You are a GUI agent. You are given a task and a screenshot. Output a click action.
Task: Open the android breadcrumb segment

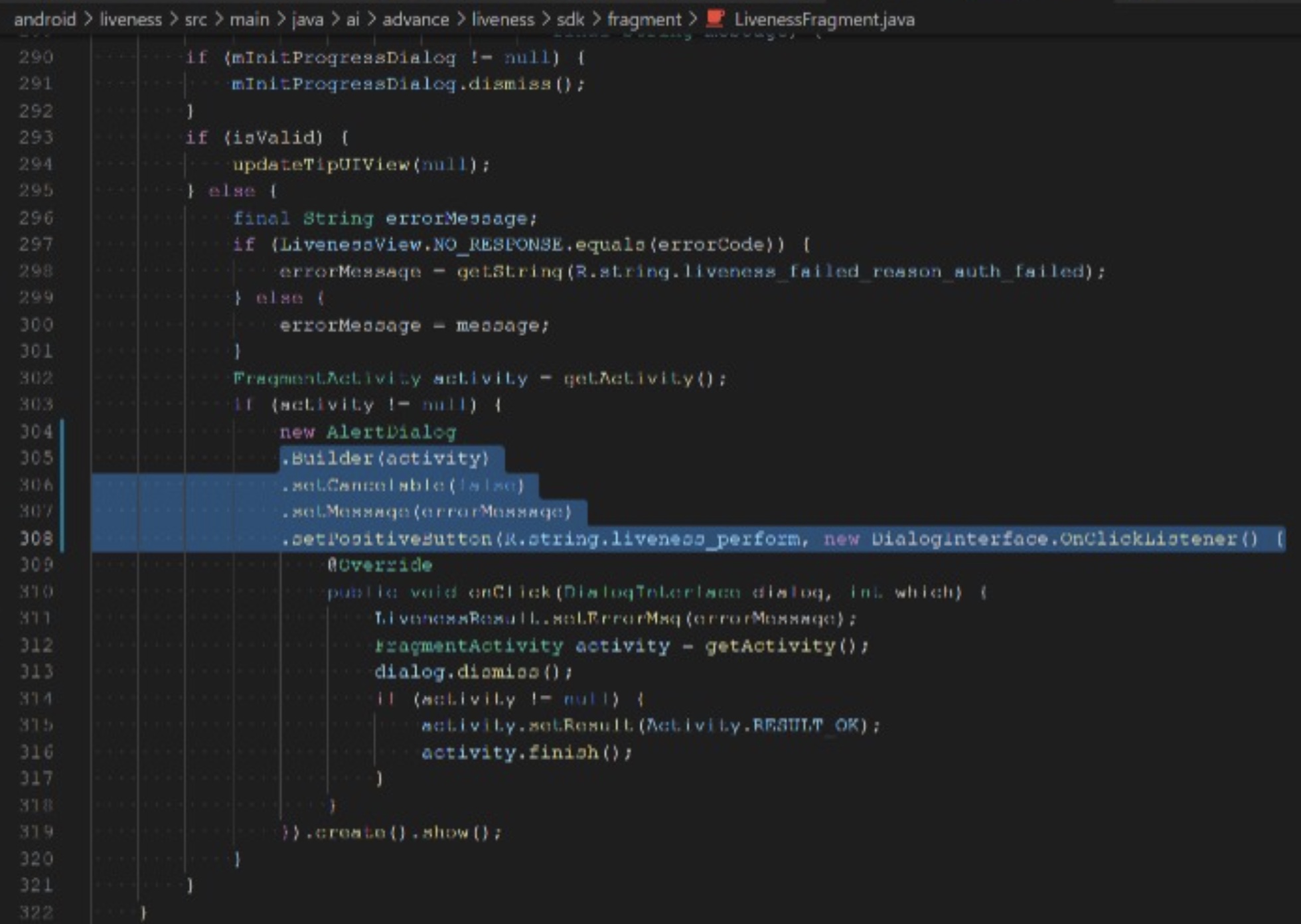pos(44,19)
